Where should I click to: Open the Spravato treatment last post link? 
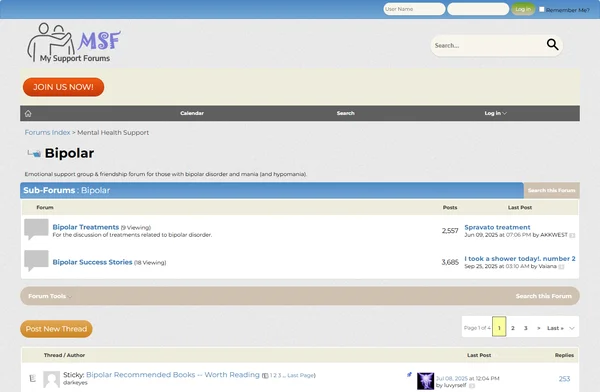pyautogui.click(x=497, y=227)
